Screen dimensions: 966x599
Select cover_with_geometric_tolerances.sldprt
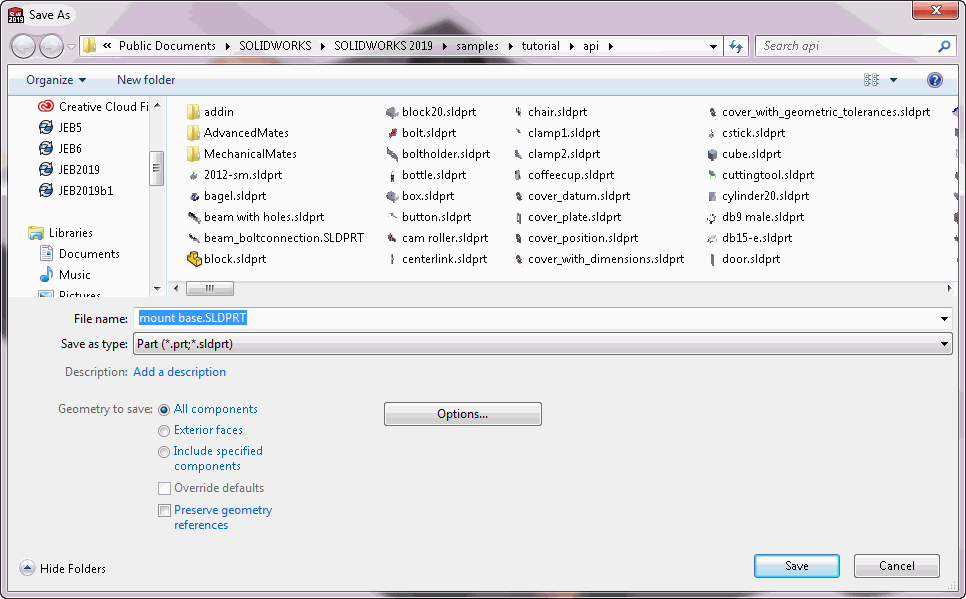coord(818,112)
